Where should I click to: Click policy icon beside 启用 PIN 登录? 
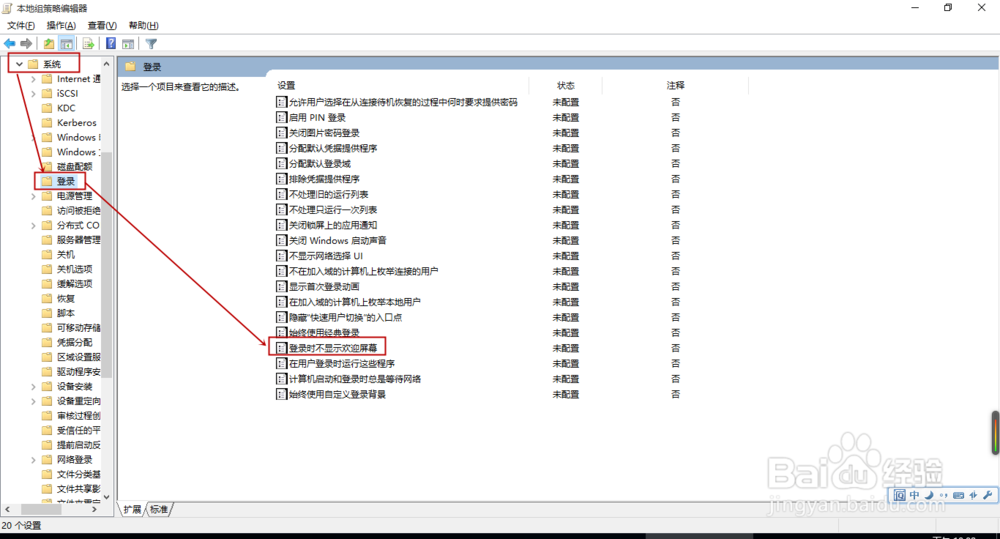click(281, 117)
